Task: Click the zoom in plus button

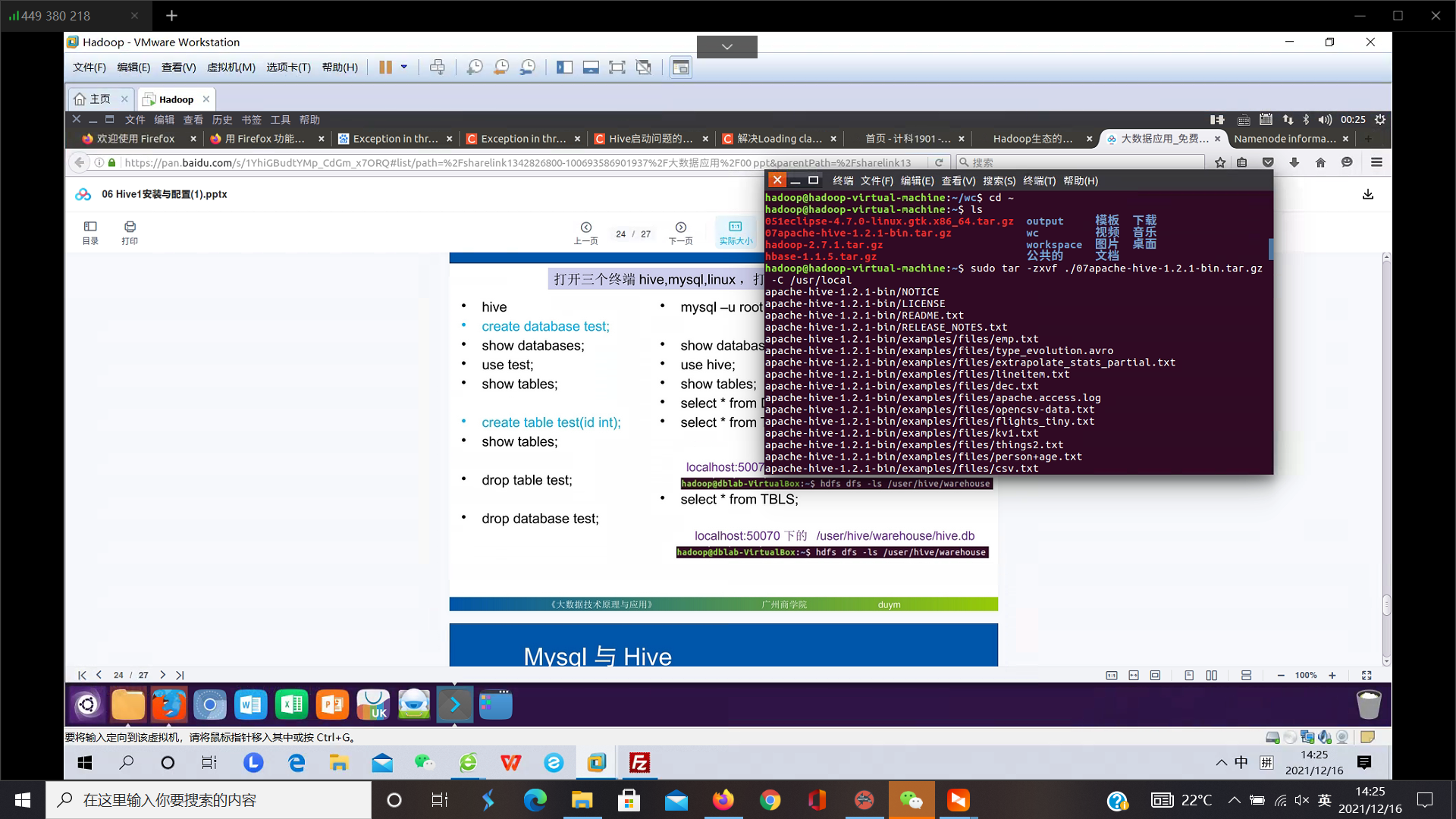Action: coord(1332,675)
